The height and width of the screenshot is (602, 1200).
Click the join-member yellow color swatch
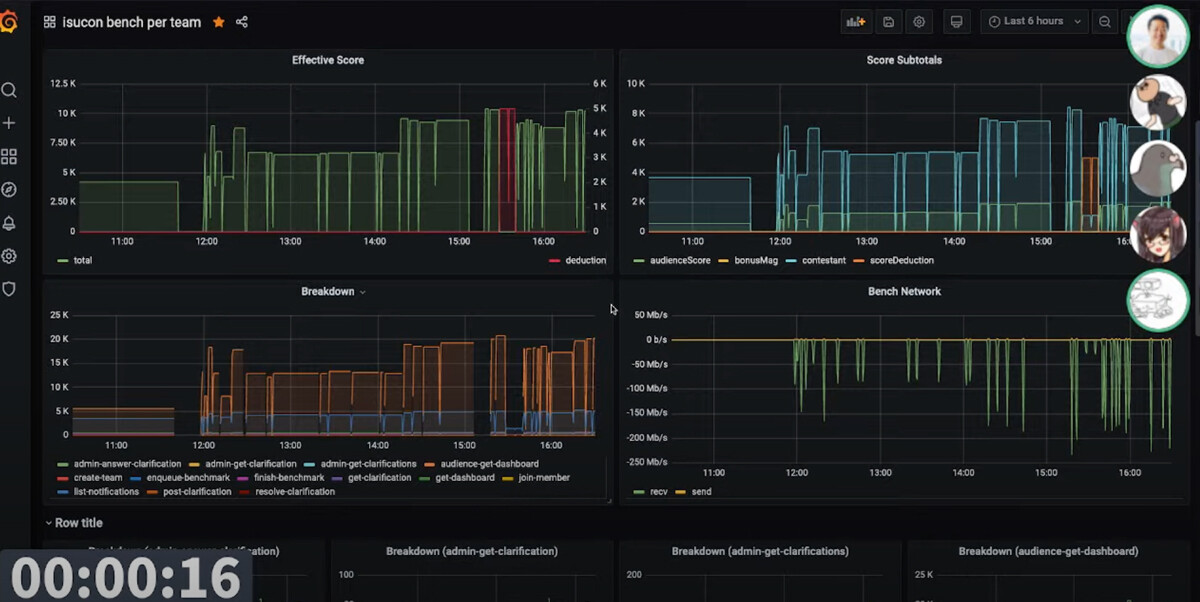click(x=508, y=478)
